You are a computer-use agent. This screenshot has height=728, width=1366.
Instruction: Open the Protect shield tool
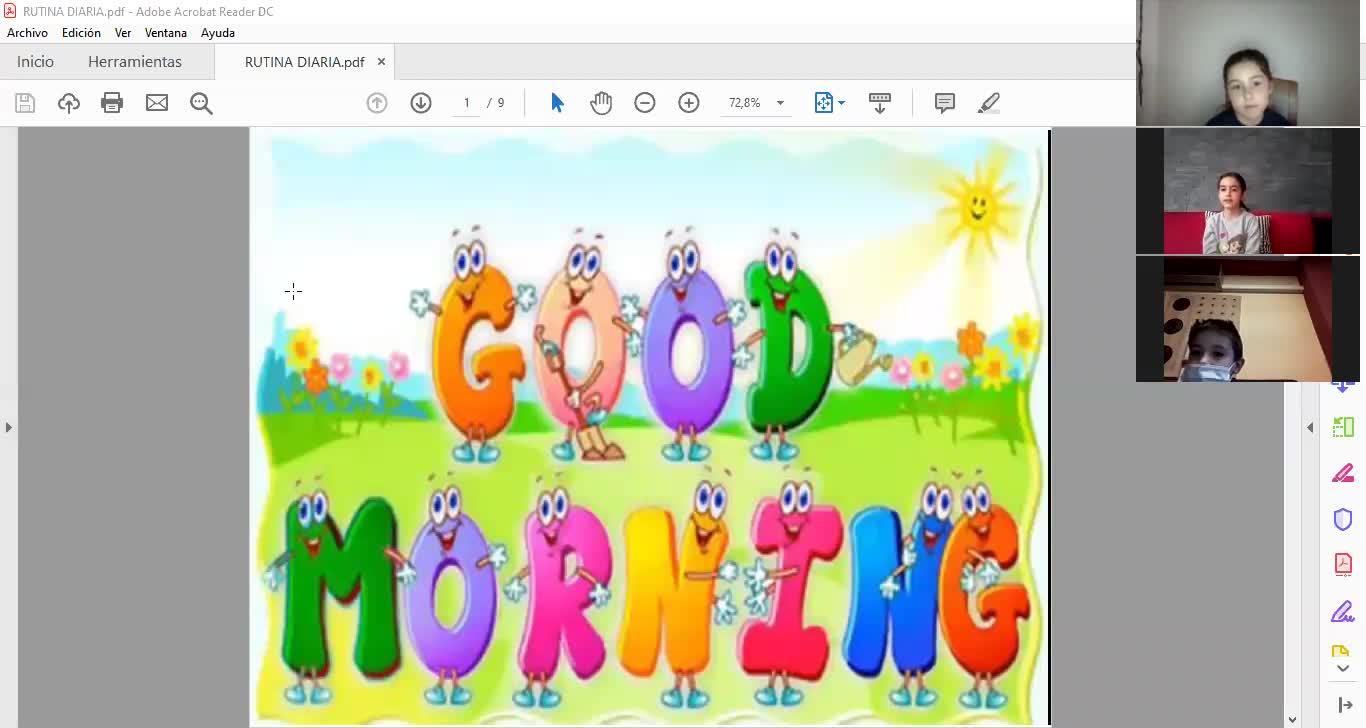[1343, 519]
